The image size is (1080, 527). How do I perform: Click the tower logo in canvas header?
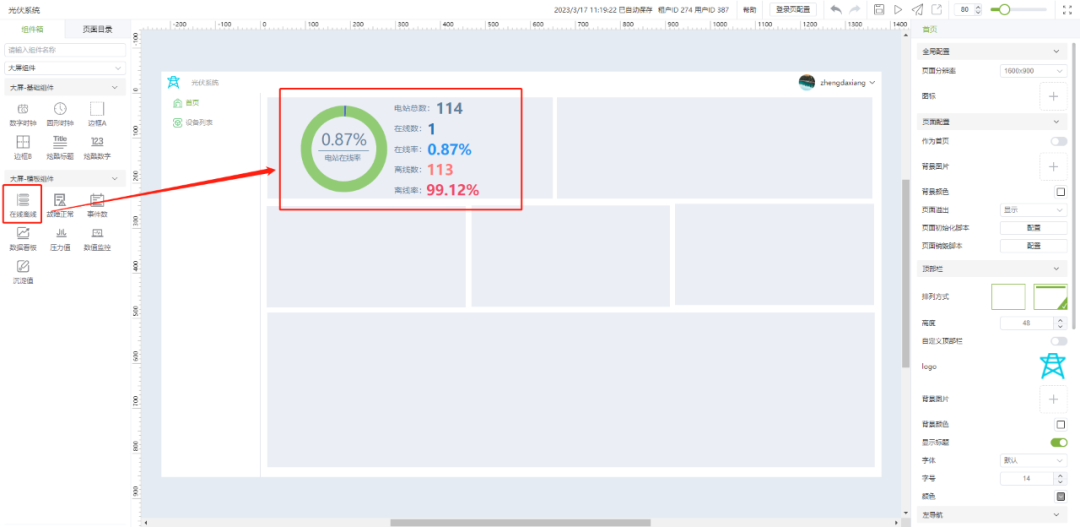pos(174,82)
